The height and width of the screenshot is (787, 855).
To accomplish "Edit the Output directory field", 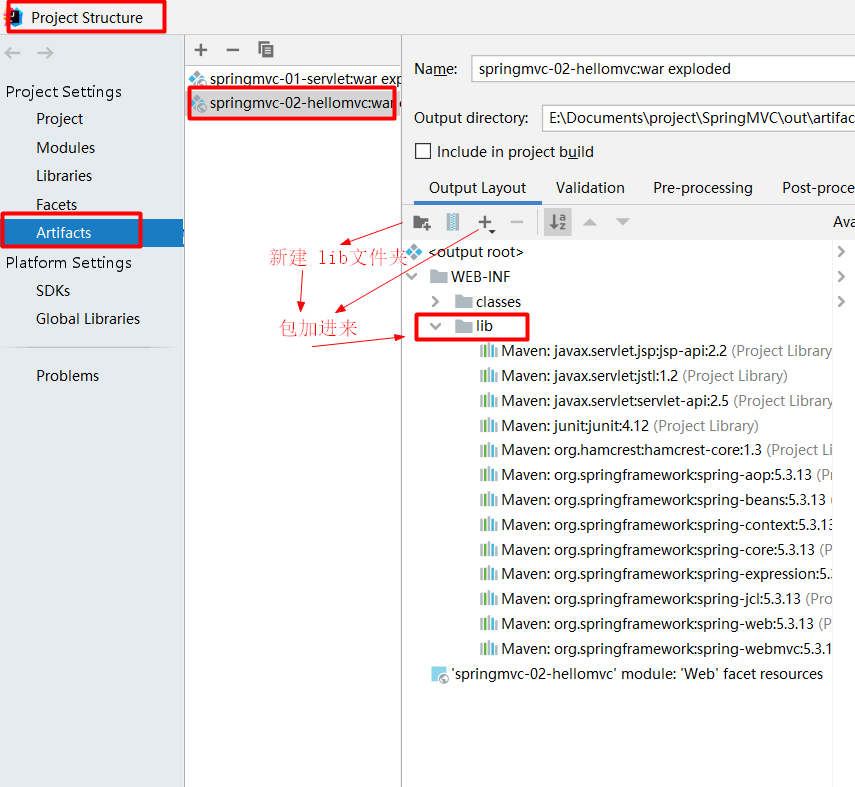I will click(698, 118).
